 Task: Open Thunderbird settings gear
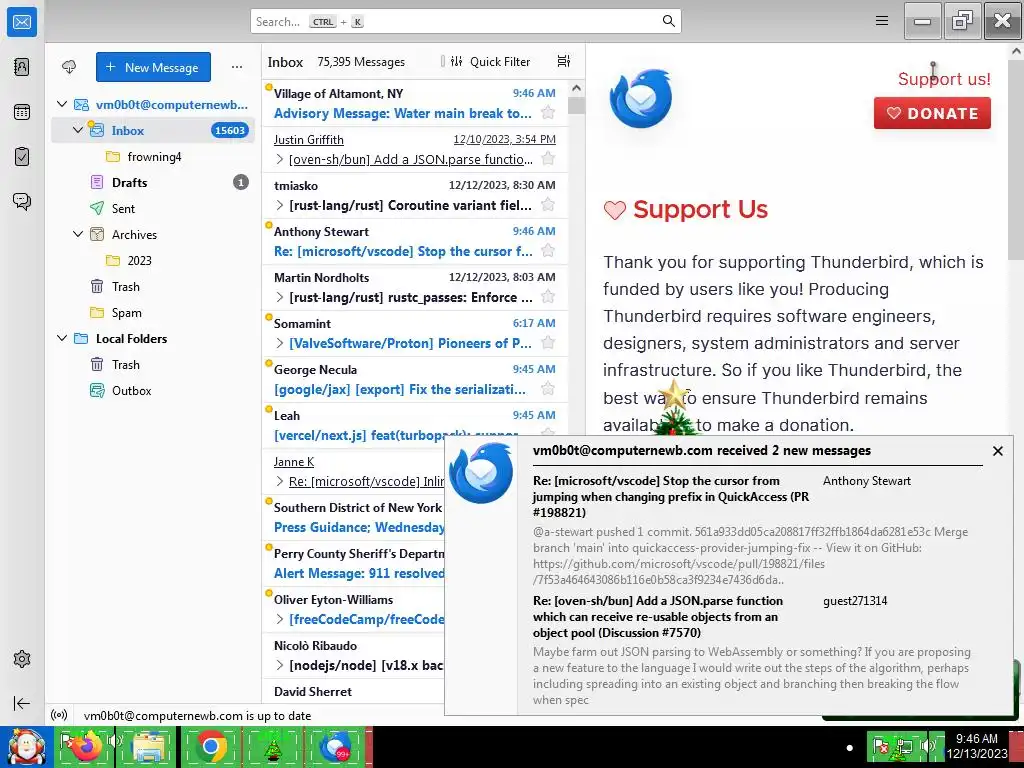click(x=22, y=659)
